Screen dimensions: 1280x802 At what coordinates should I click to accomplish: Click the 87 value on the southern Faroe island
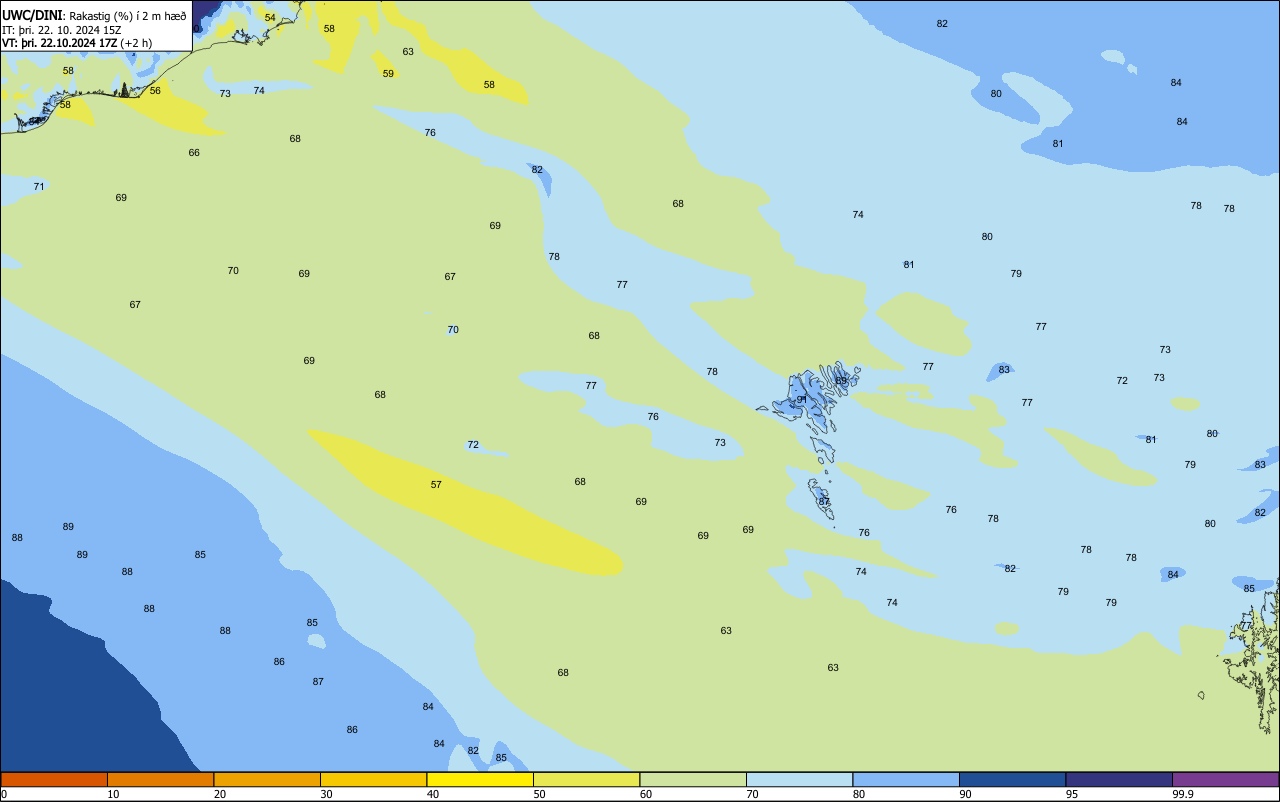[824, 501]
